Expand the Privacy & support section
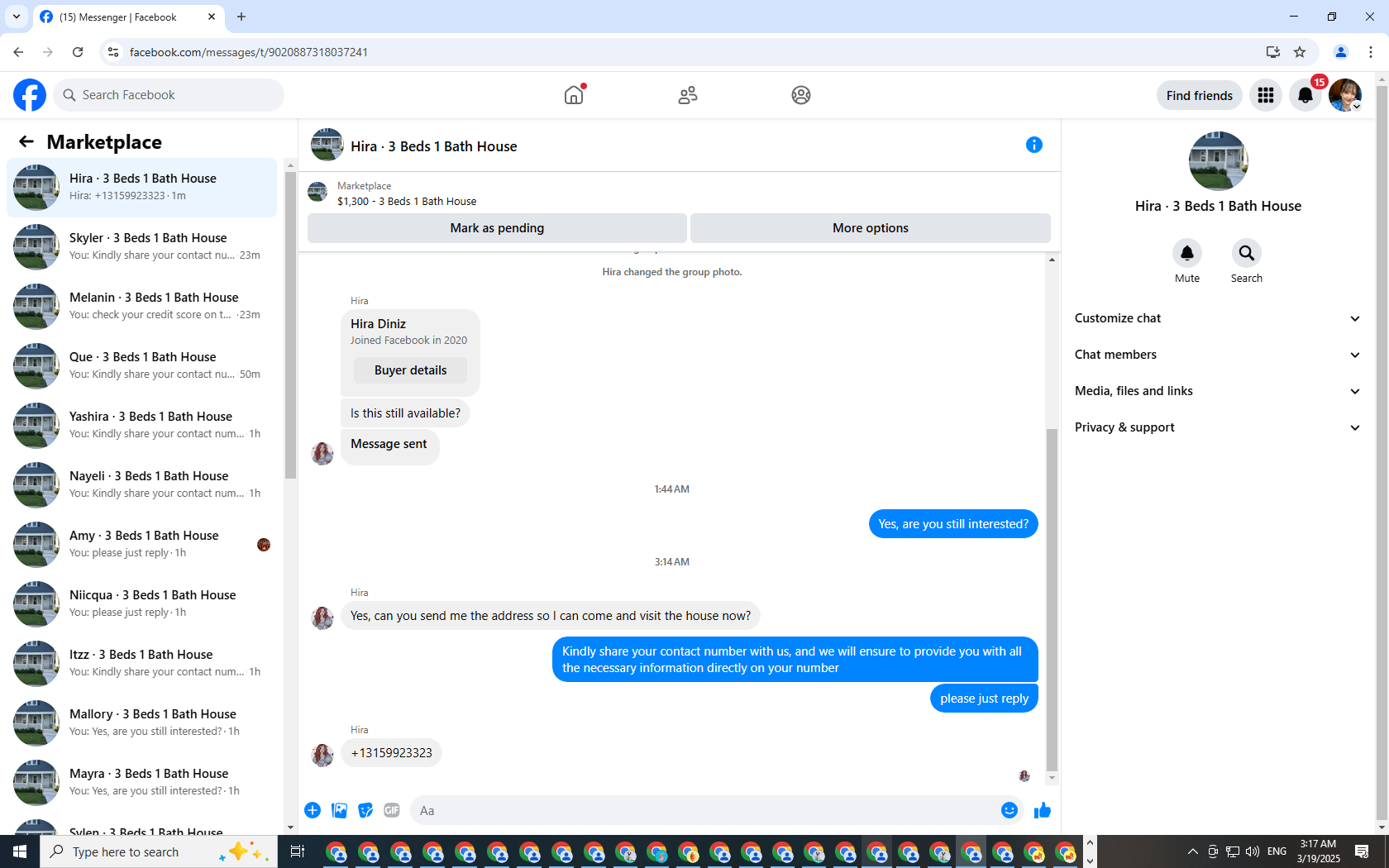 tap(1218, 427)
